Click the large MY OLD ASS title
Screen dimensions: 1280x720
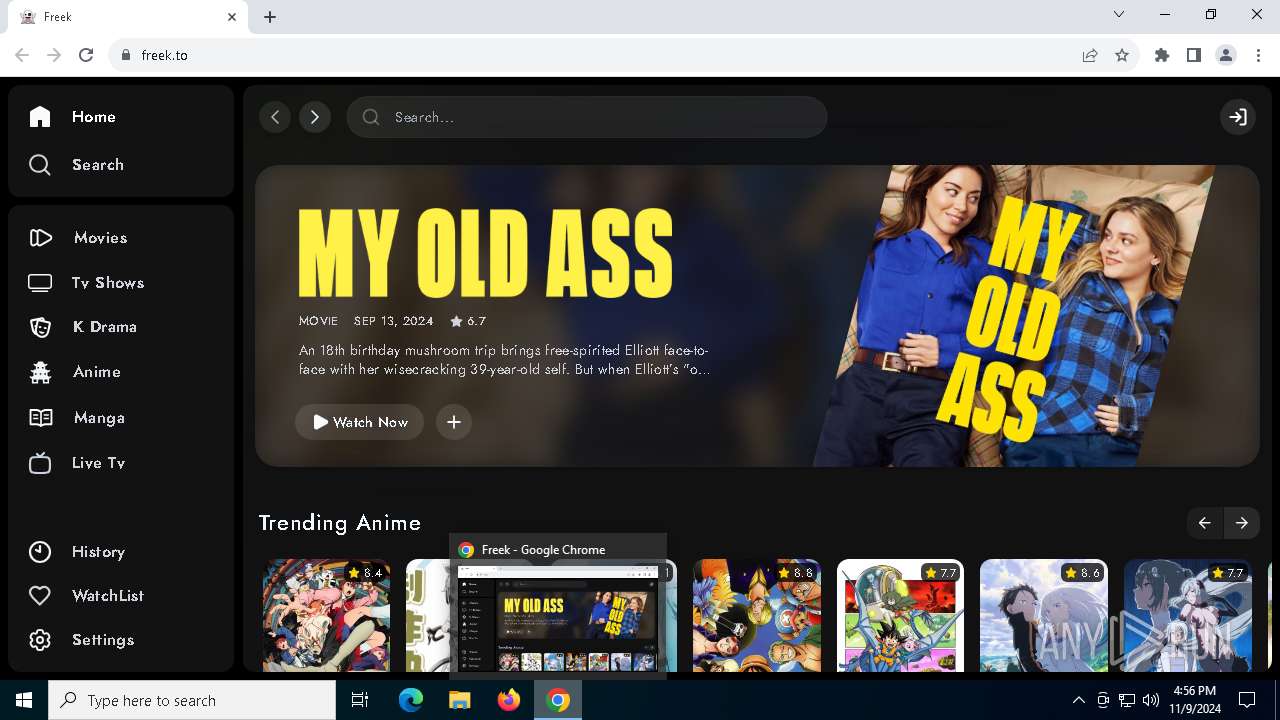click(486, 253)
